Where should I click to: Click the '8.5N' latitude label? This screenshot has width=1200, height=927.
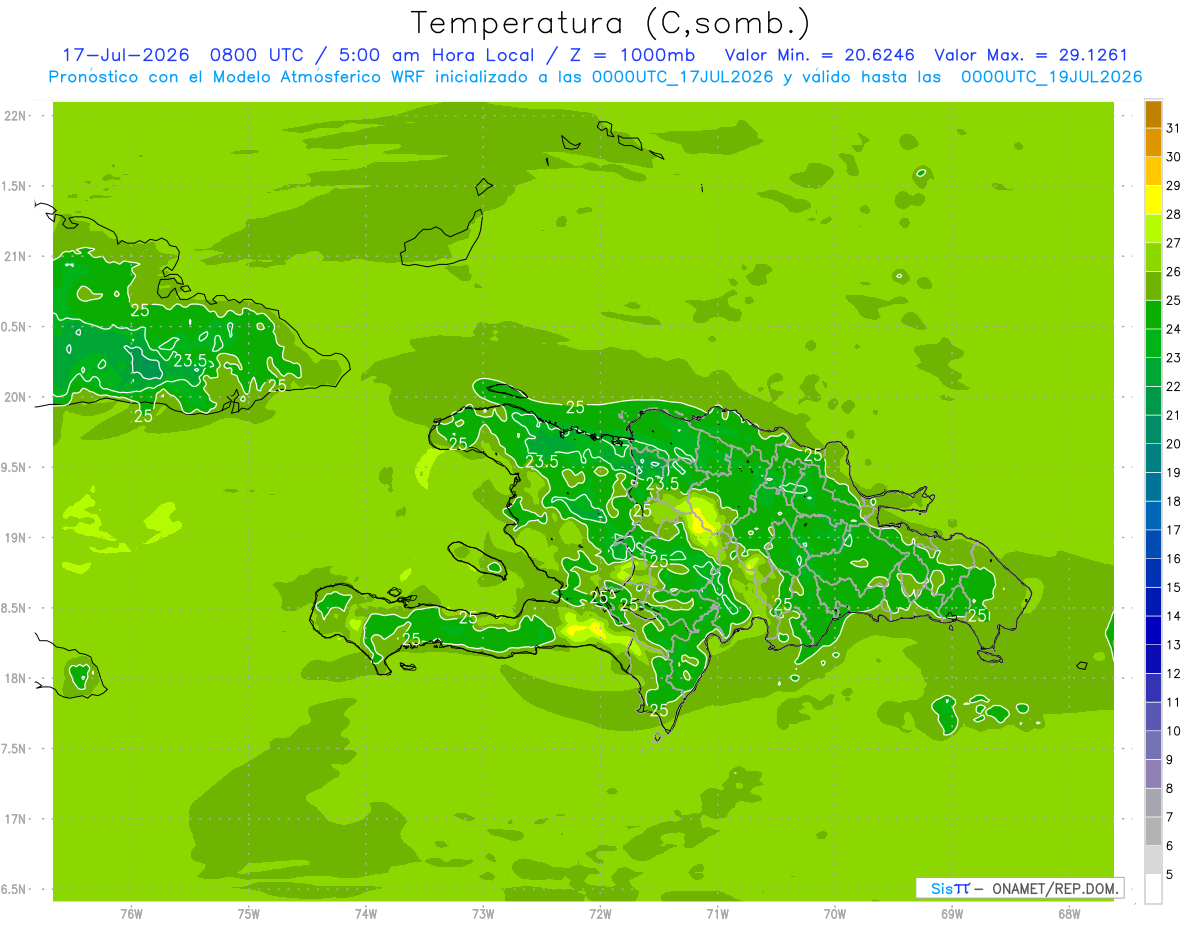(14, 608)
